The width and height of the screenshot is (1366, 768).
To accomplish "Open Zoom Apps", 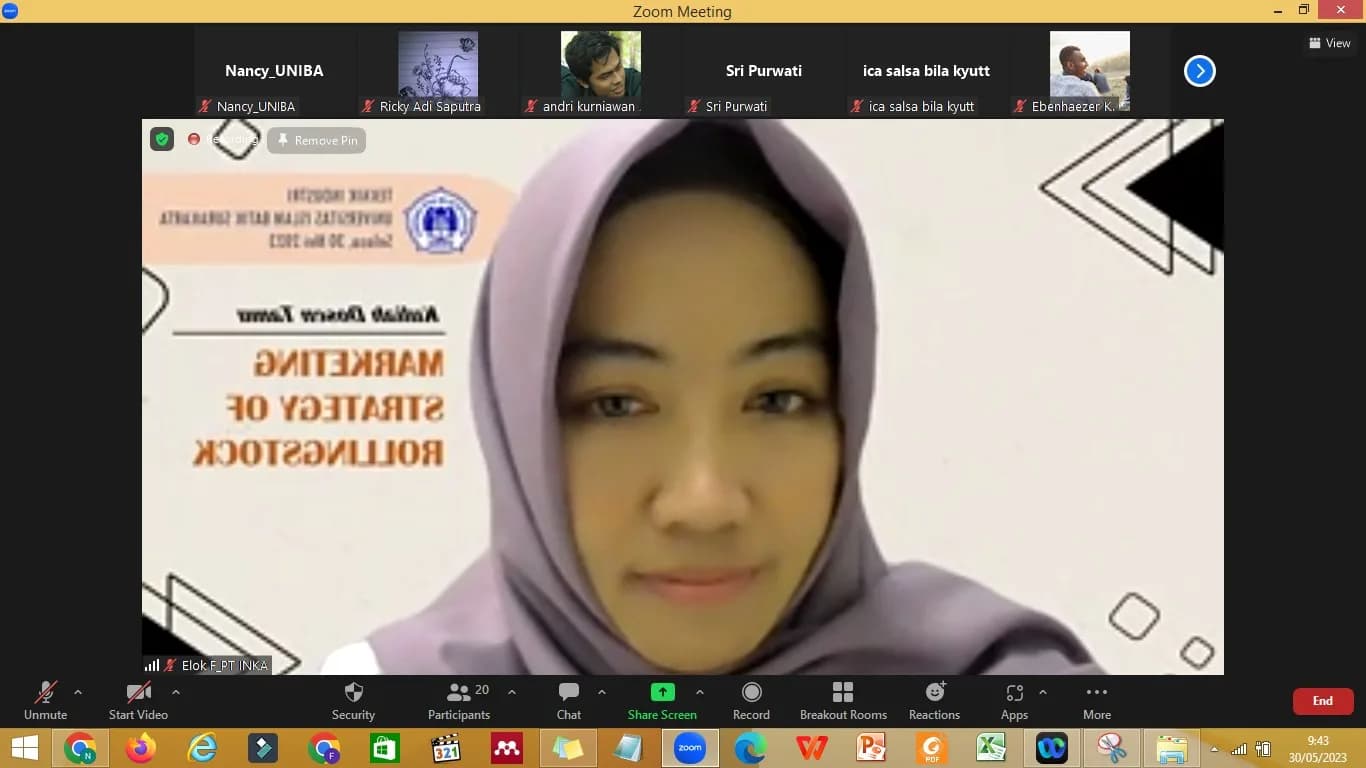I will (x=1014, y=700).
